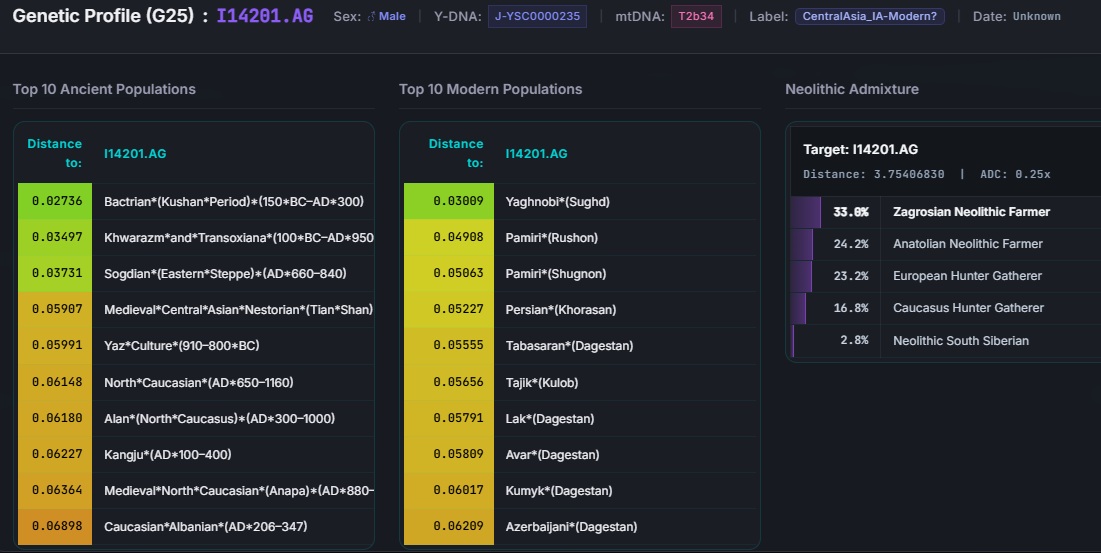The height and width of the screenshot is (553, 1101).
Task: Select Tabasaran (Dagestan) modern population
Action: click(x=580, y=345)
